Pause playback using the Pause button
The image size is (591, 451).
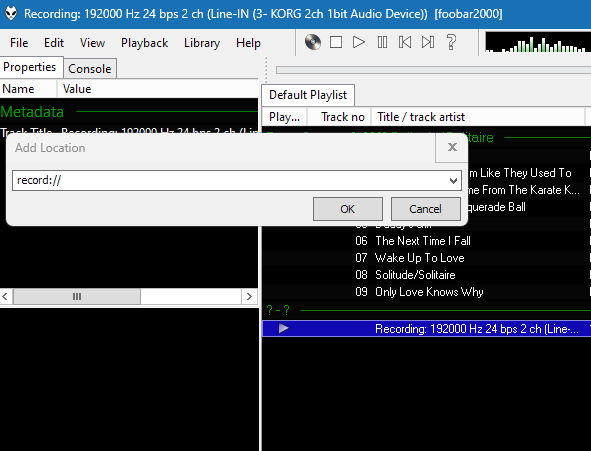coord(382,42)
